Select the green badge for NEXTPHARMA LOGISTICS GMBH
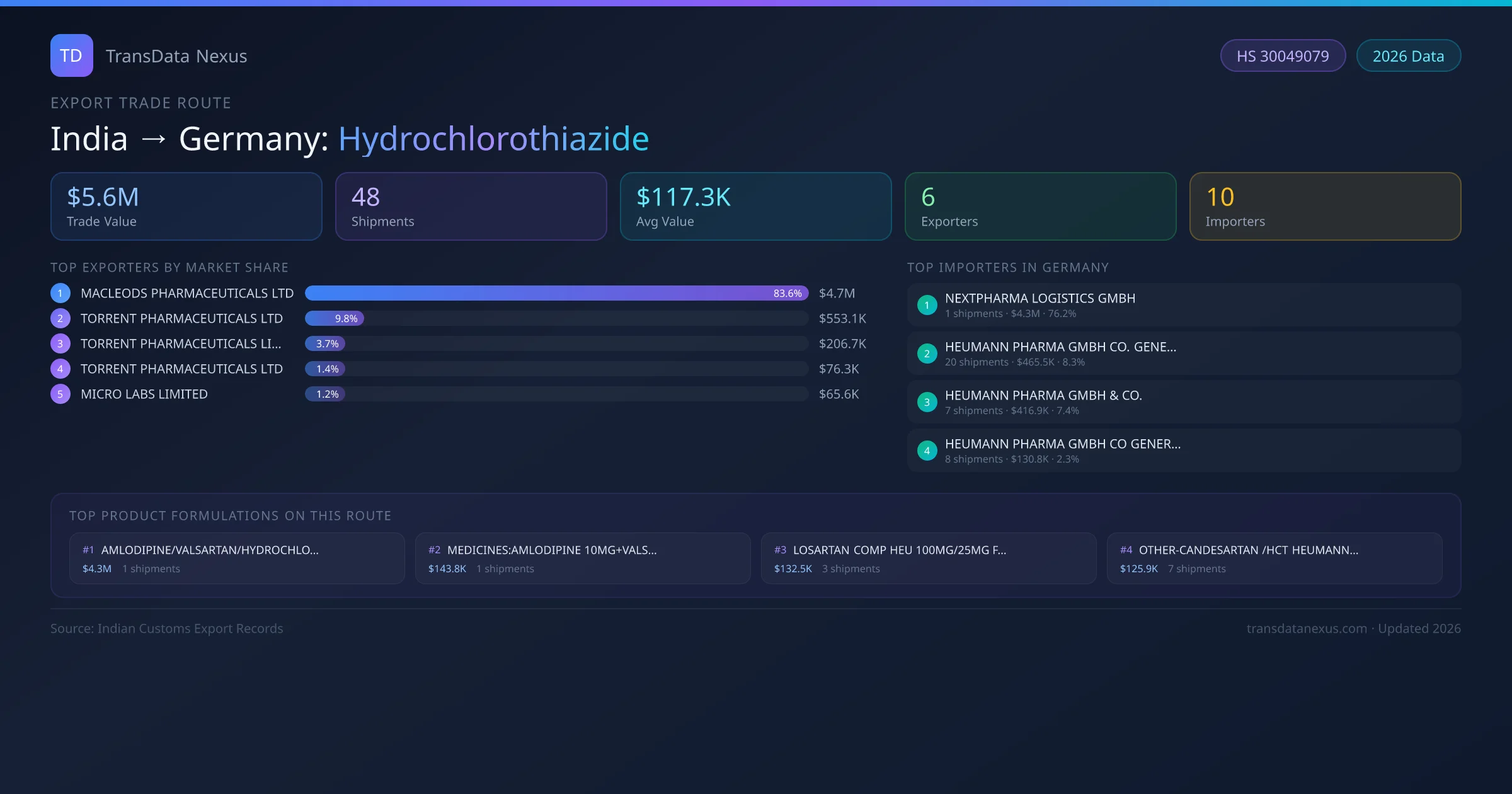This screenshot has width=1512, height=794. pyautogui.click(x=927, y=305)
